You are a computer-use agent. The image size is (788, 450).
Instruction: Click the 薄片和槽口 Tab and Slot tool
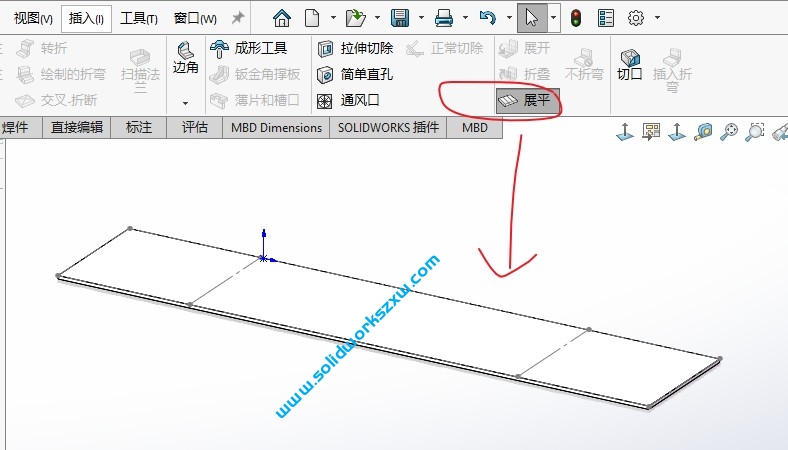coord(255,101)
